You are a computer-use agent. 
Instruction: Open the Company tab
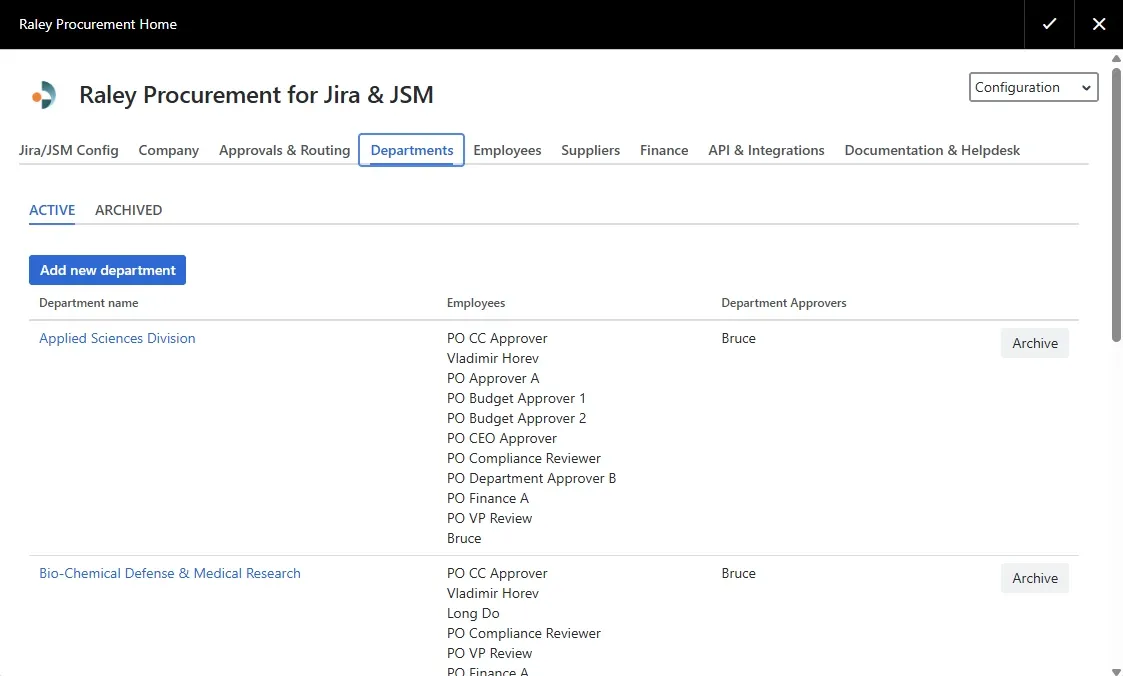[x=168, y=150]
